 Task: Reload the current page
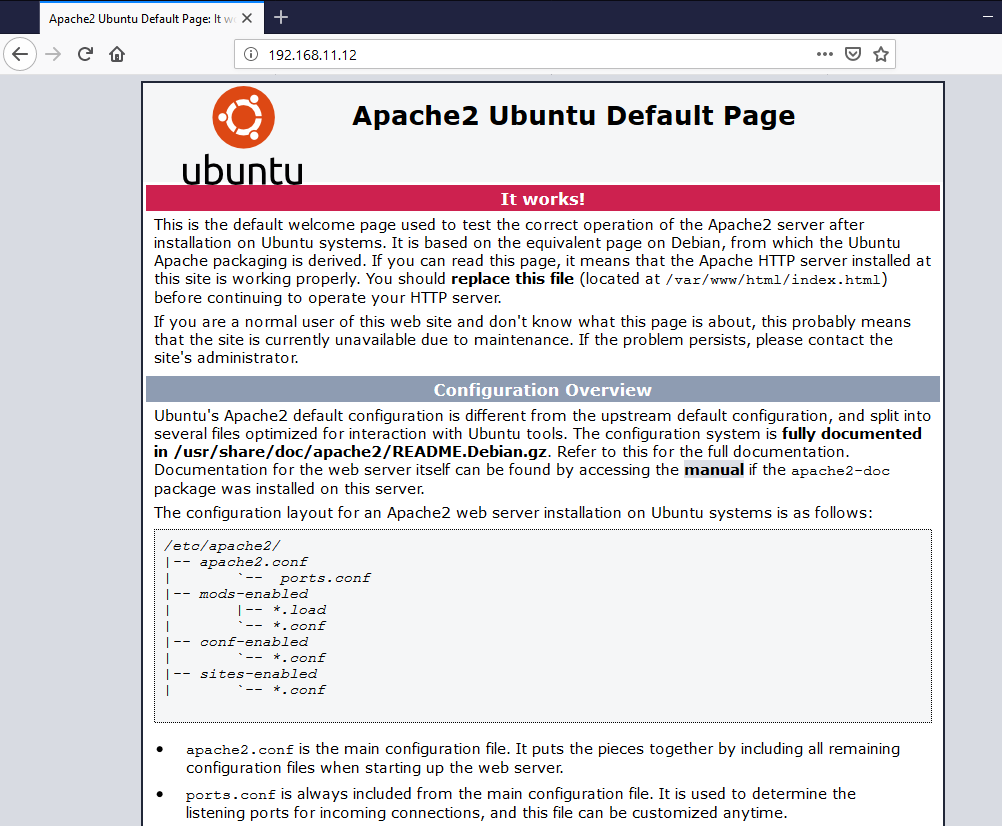pos(86,54)
